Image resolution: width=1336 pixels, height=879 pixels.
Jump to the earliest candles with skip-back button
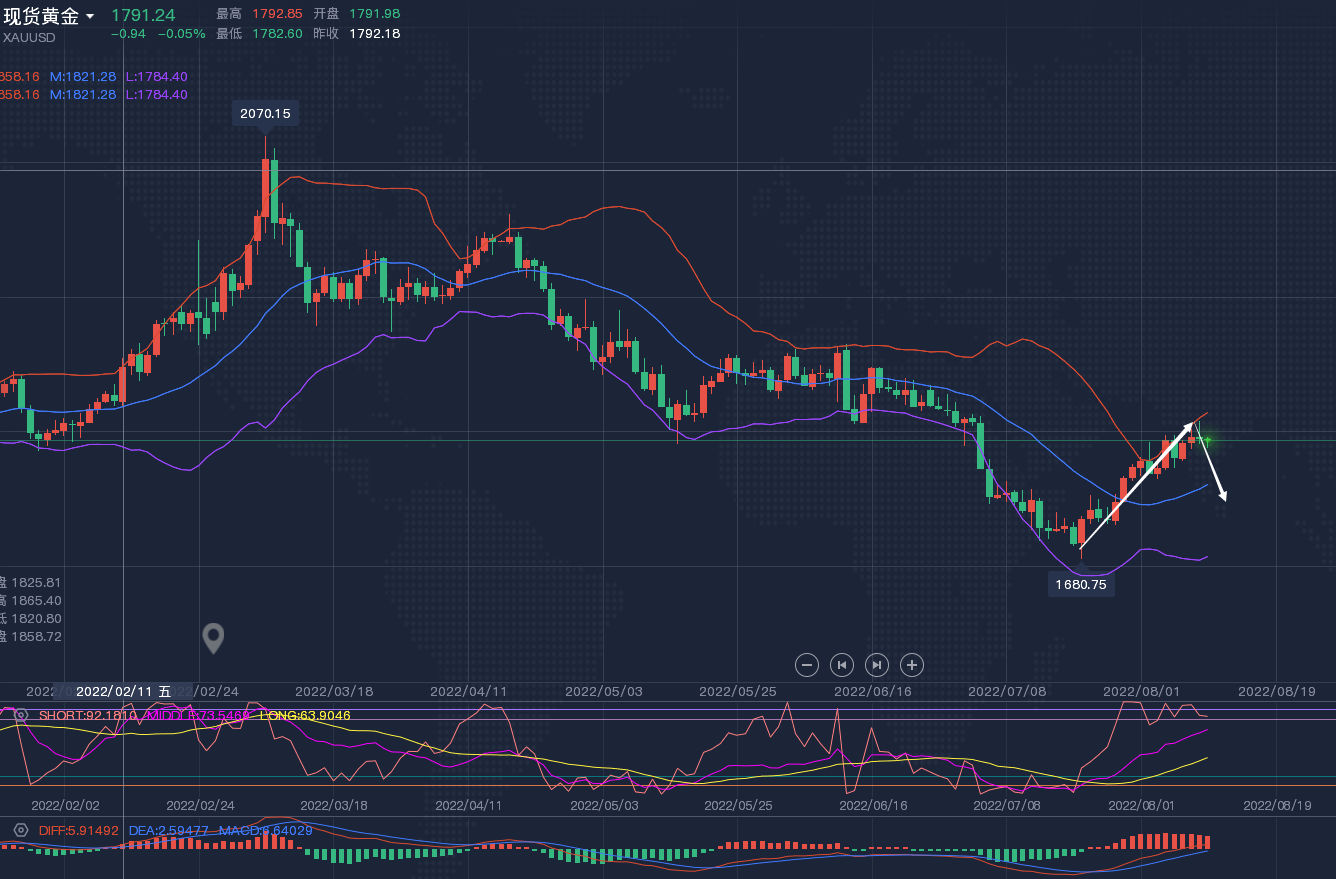point(842,665)
